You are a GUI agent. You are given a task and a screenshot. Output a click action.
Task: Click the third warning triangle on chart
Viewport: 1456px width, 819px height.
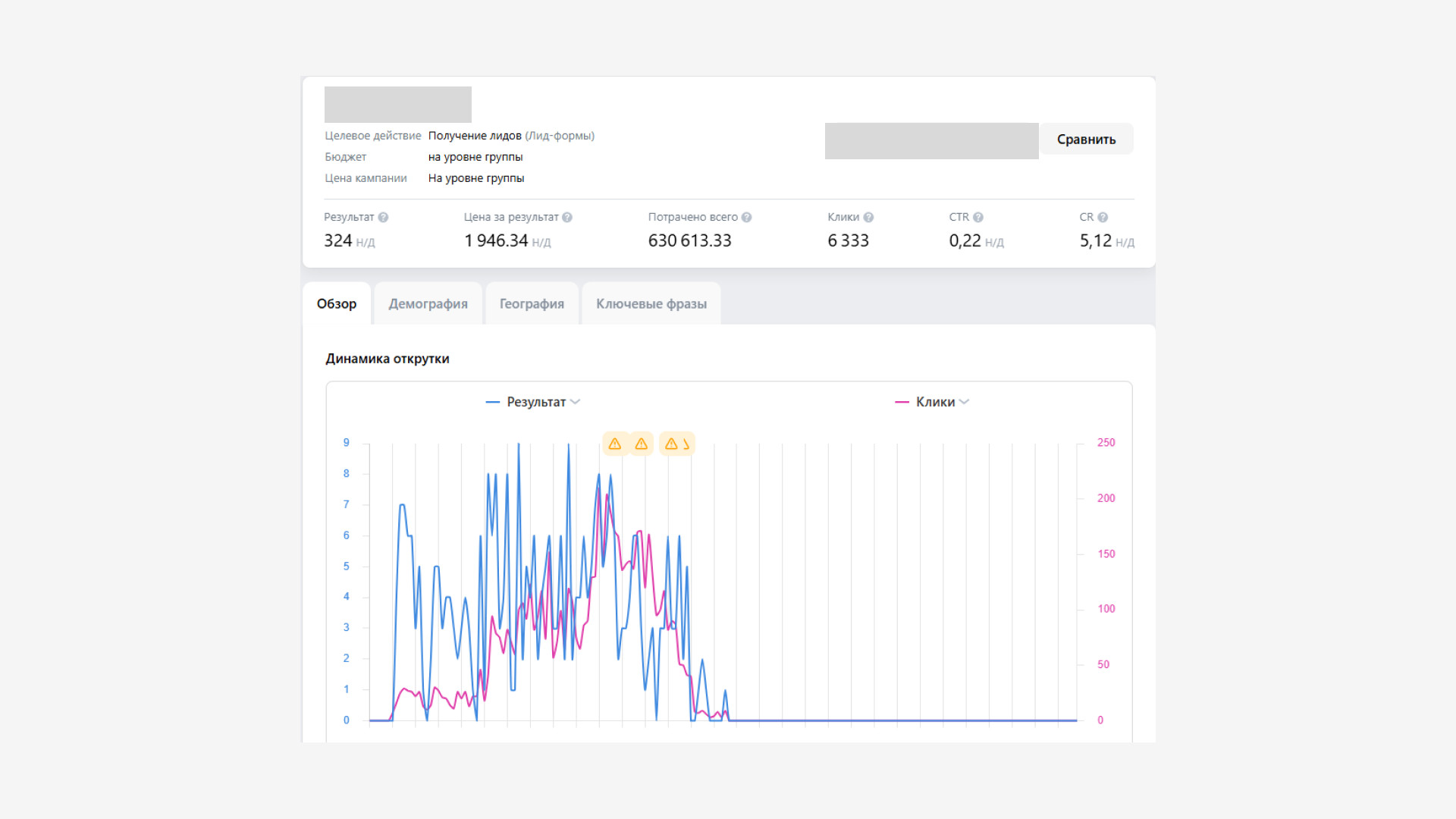[671, 444]
